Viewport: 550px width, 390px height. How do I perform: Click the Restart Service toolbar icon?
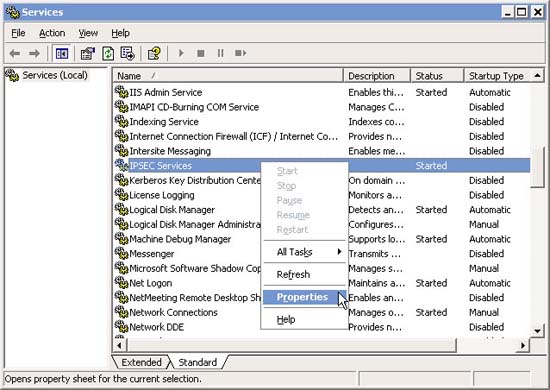coord(241,53)
